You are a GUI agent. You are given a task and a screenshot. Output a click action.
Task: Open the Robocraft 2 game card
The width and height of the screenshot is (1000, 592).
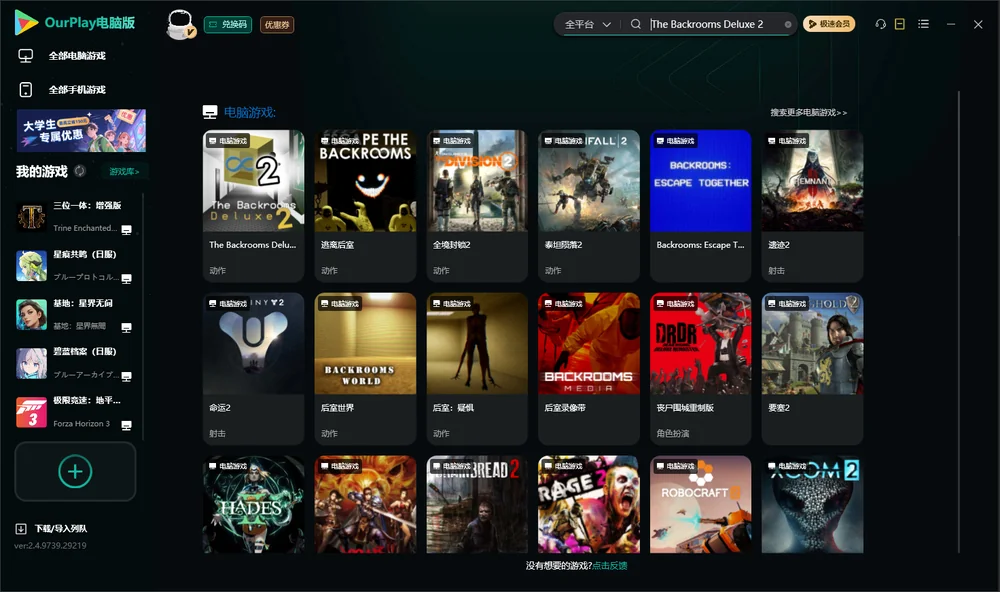click(x=700, y=504)
